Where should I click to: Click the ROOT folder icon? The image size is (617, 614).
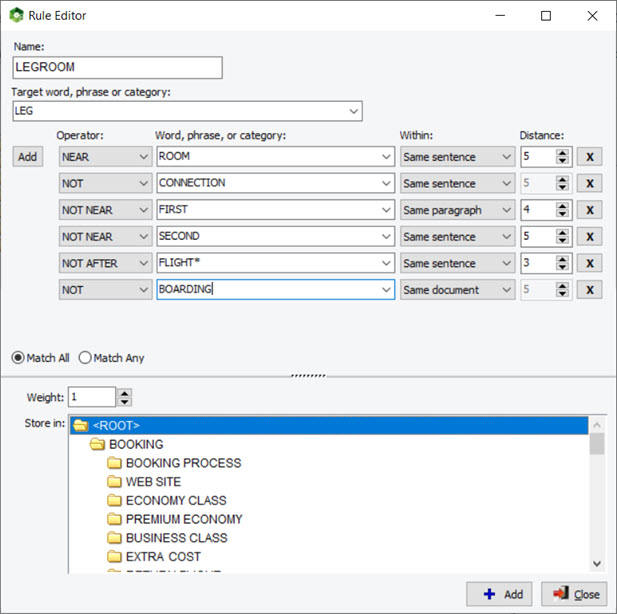[80, 426]
